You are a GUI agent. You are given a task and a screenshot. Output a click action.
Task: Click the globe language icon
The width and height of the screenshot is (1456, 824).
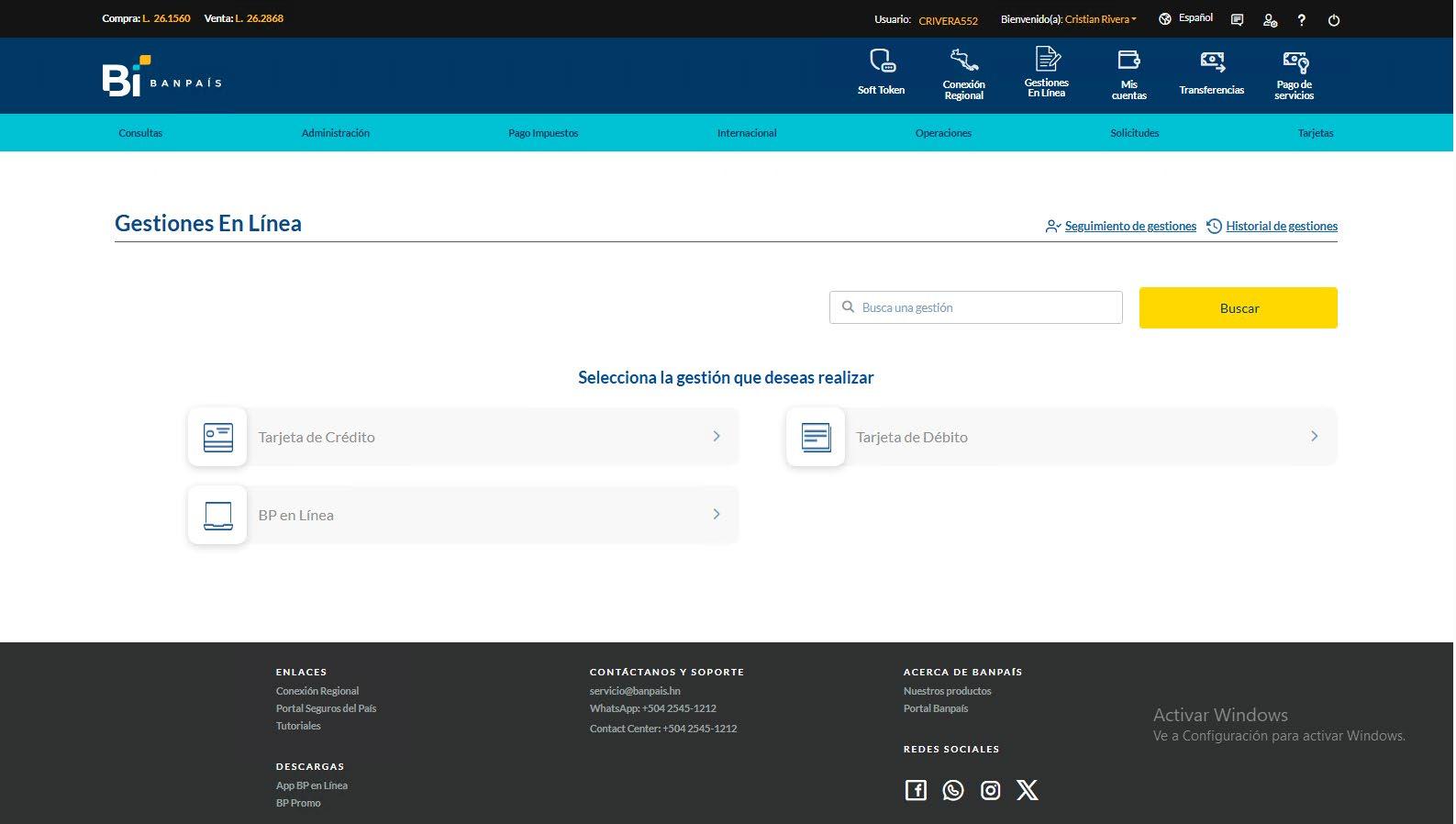coord(1165,18)
